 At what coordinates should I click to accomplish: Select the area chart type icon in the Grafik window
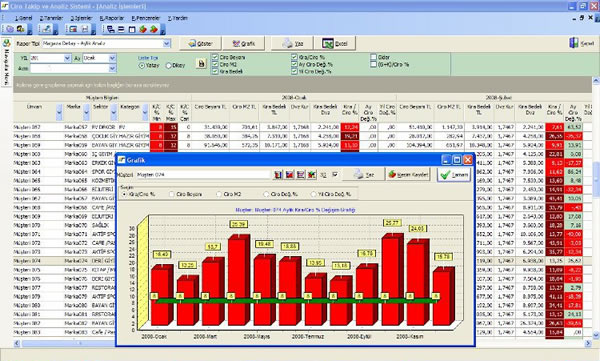click(x=289, y=175)
